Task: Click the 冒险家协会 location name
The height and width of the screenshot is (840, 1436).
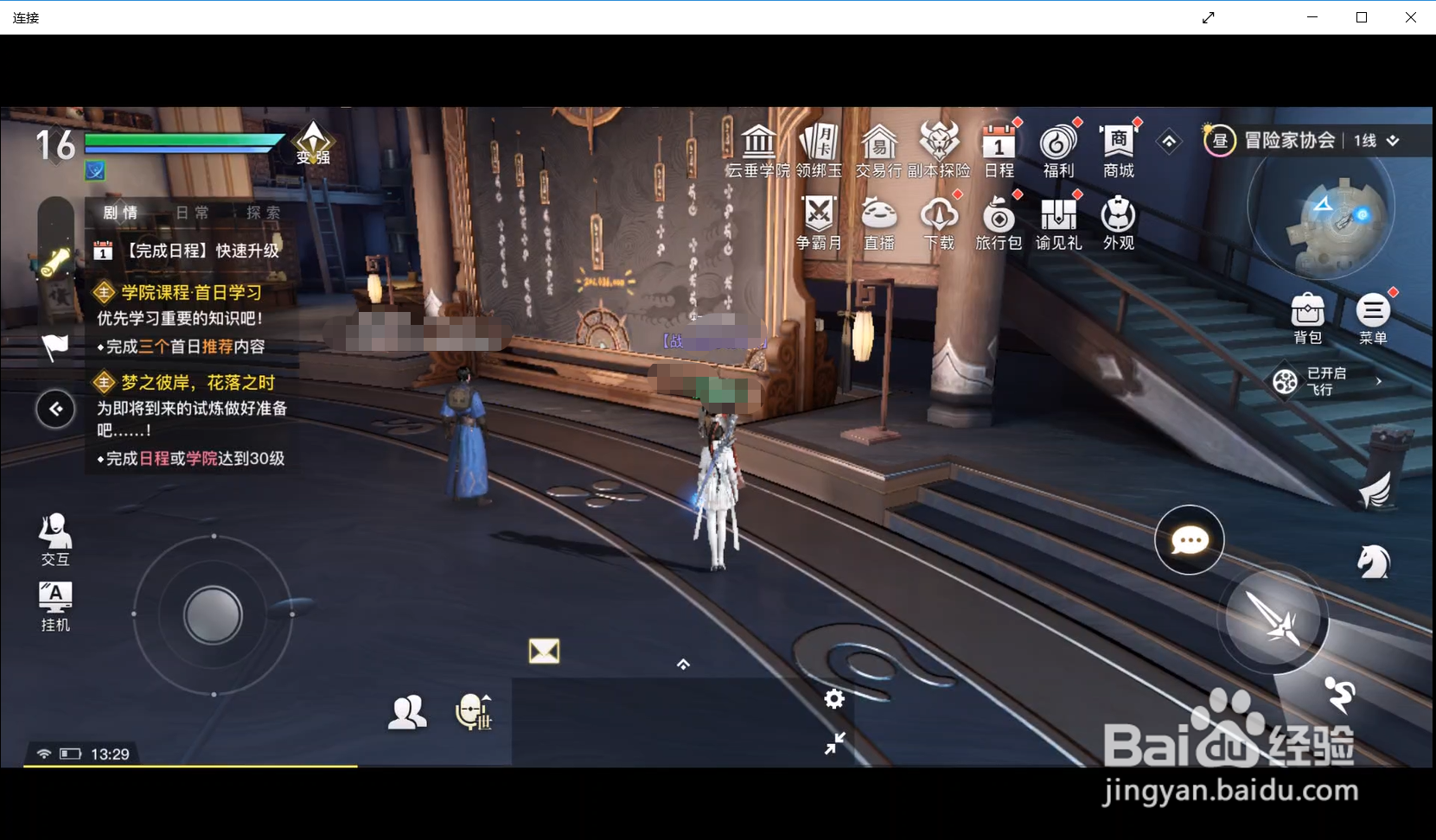Action: click(1290, 140)
